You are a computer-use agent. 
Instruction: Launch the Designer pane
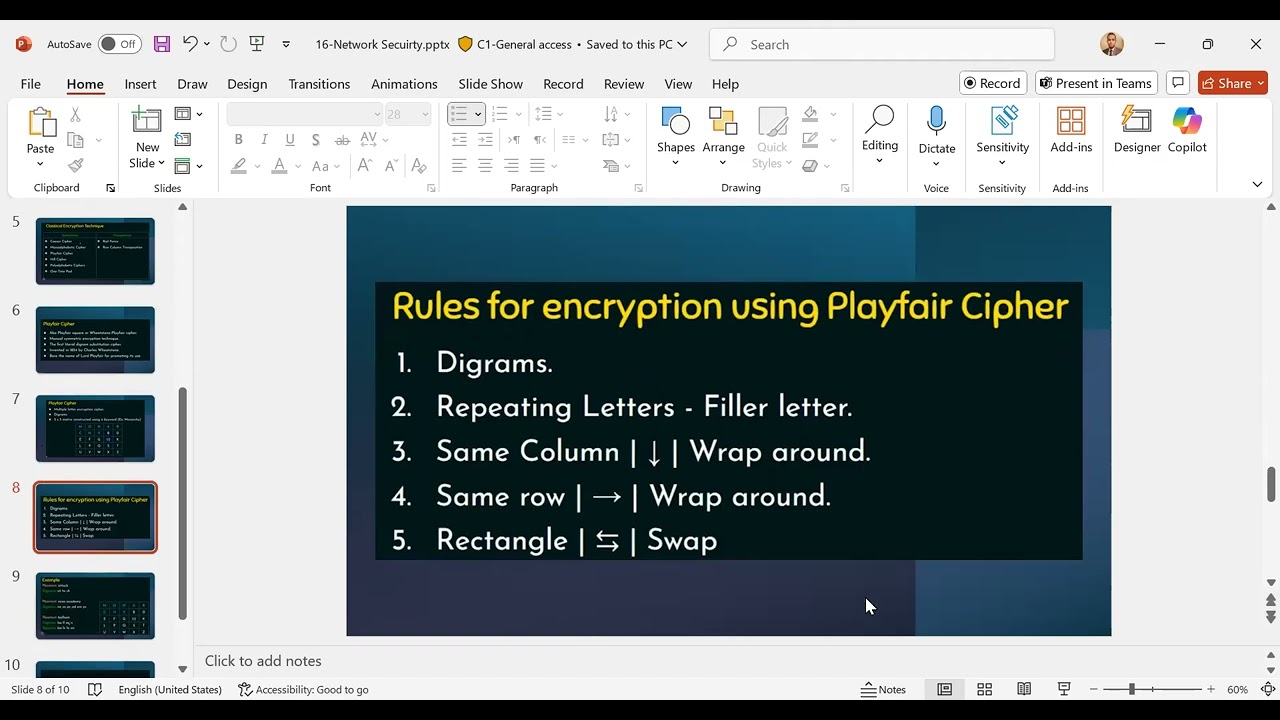[x=1137, y=130]
